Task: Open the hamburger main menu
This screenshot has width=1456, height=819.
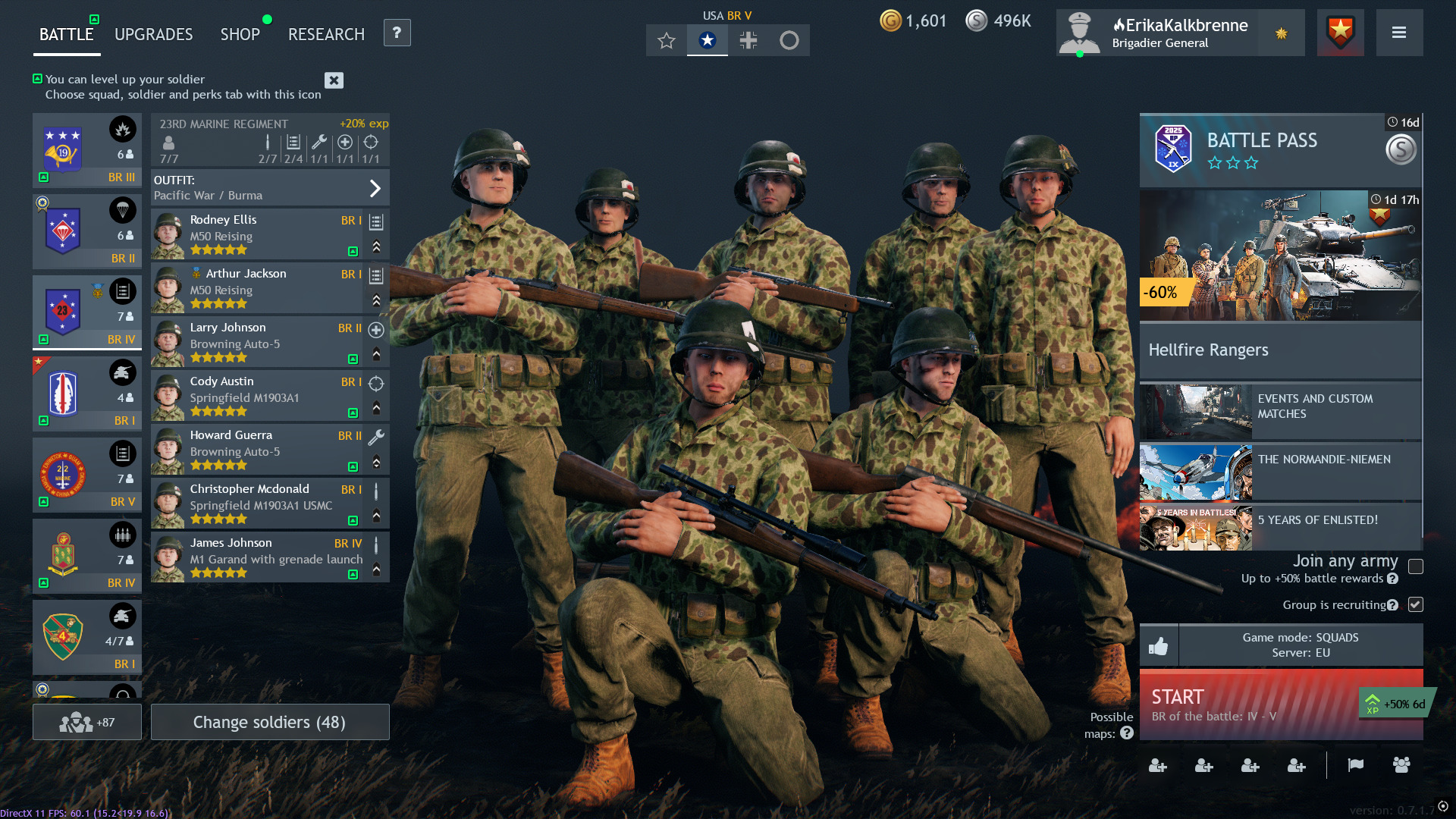Action: [1399, 33]
